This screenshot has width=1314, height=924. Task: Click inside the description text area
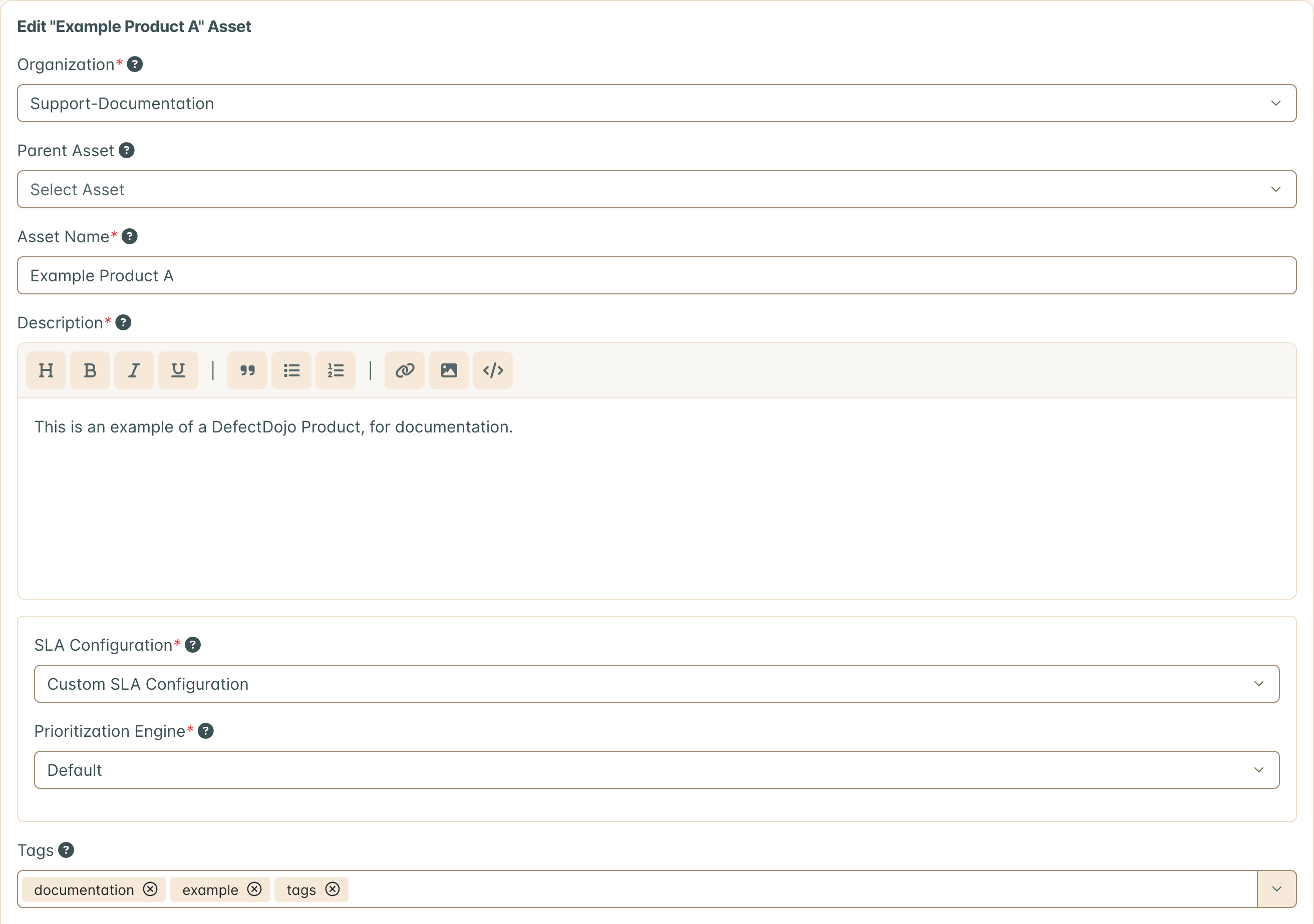click(656, 499)
